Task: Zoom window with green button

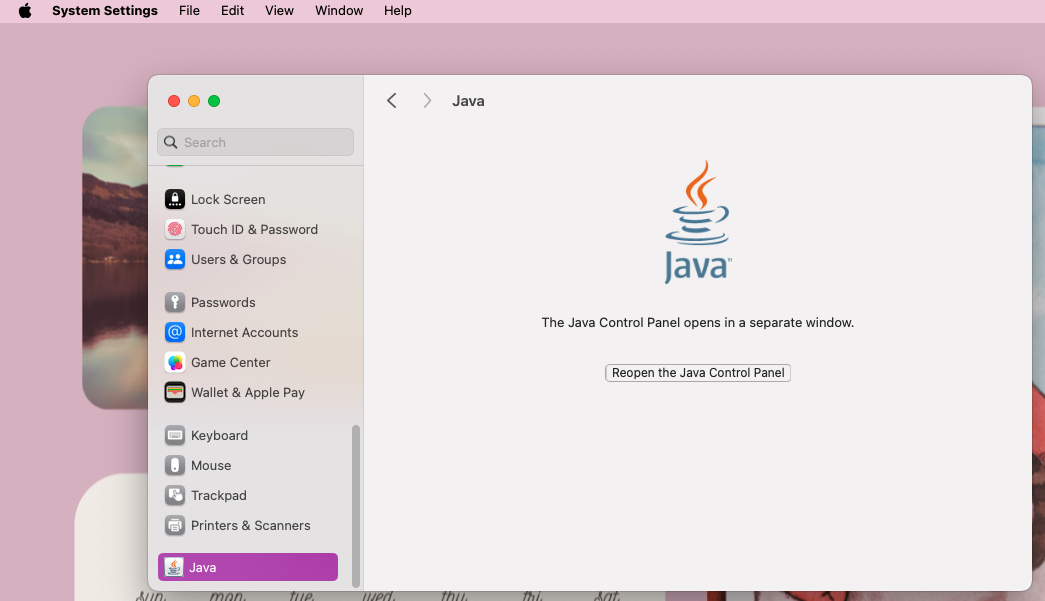Action: click(x=214, y=101)
